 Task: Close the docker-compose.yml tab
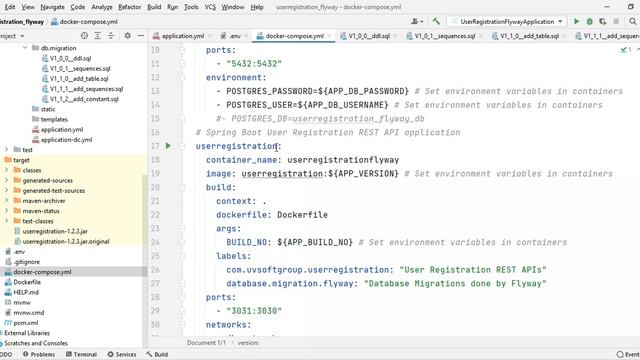[329, 36]
